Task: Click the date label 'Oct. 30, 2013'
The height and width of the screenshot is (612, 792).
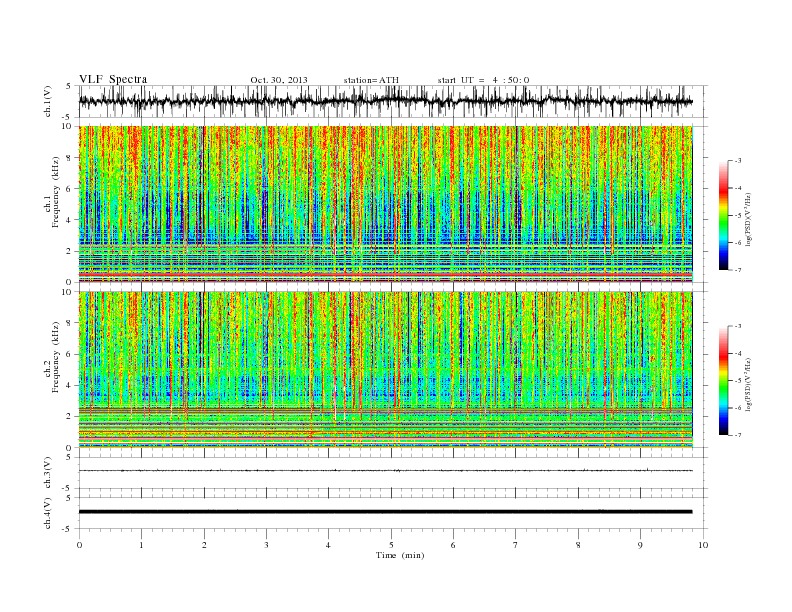Action: (279, 80)
